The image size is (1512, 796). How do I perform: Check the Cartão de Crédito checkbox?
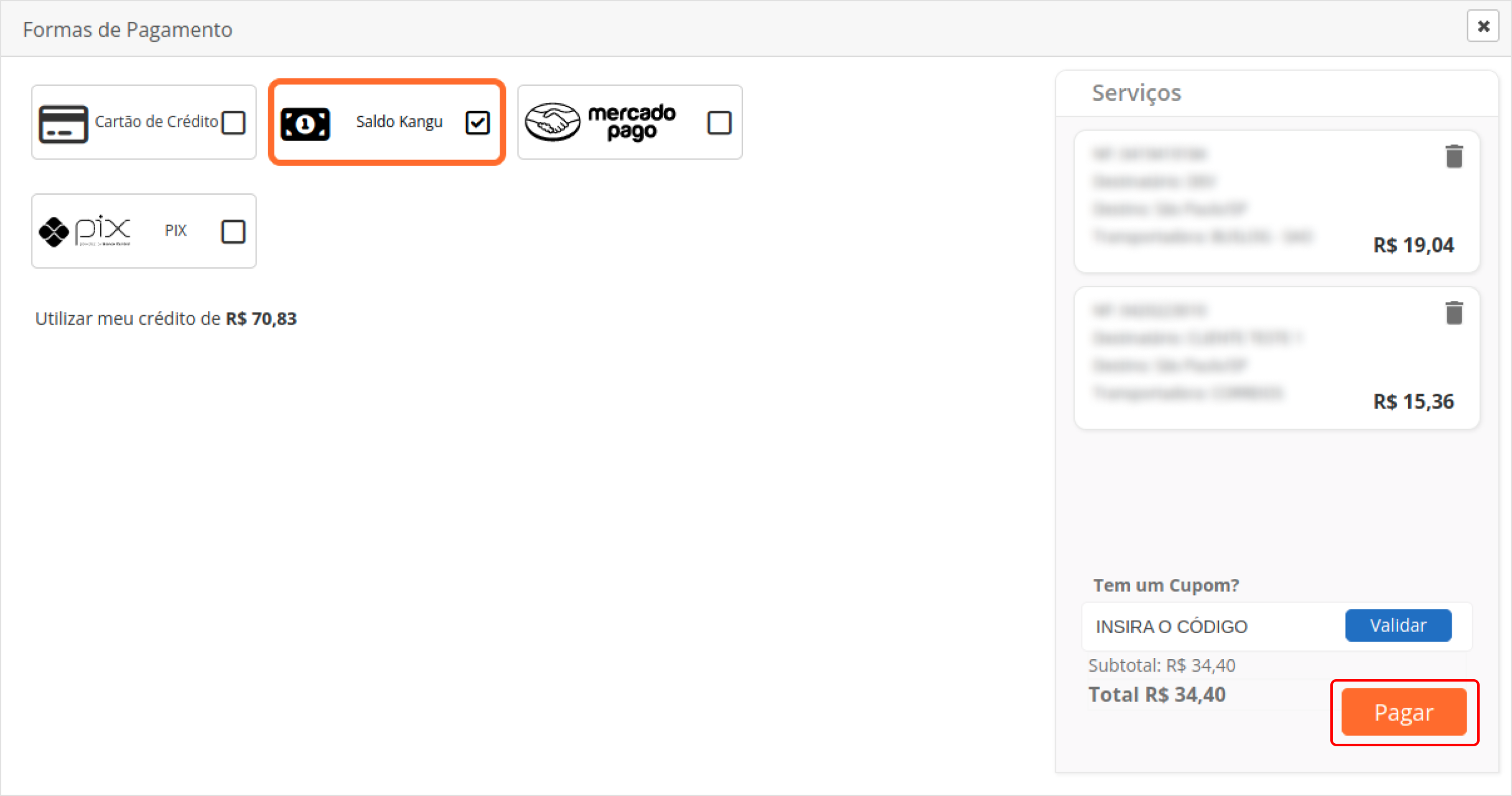[x=234, y=123]
